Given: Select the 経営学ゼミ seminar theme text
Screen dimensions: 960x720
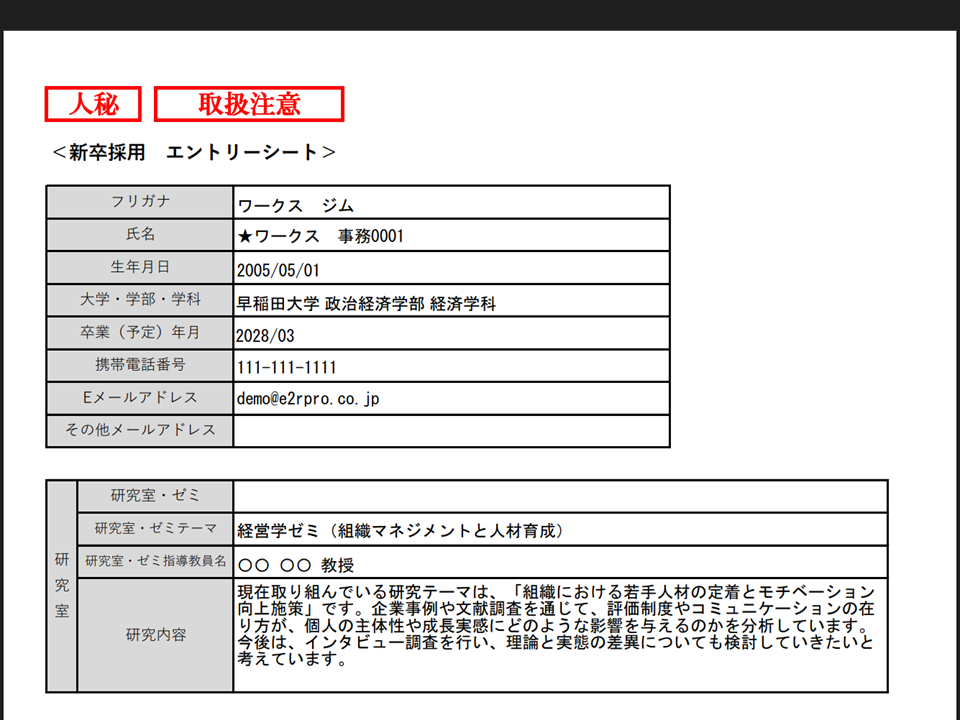Looking at the screenshot, I should pos(402,530).
